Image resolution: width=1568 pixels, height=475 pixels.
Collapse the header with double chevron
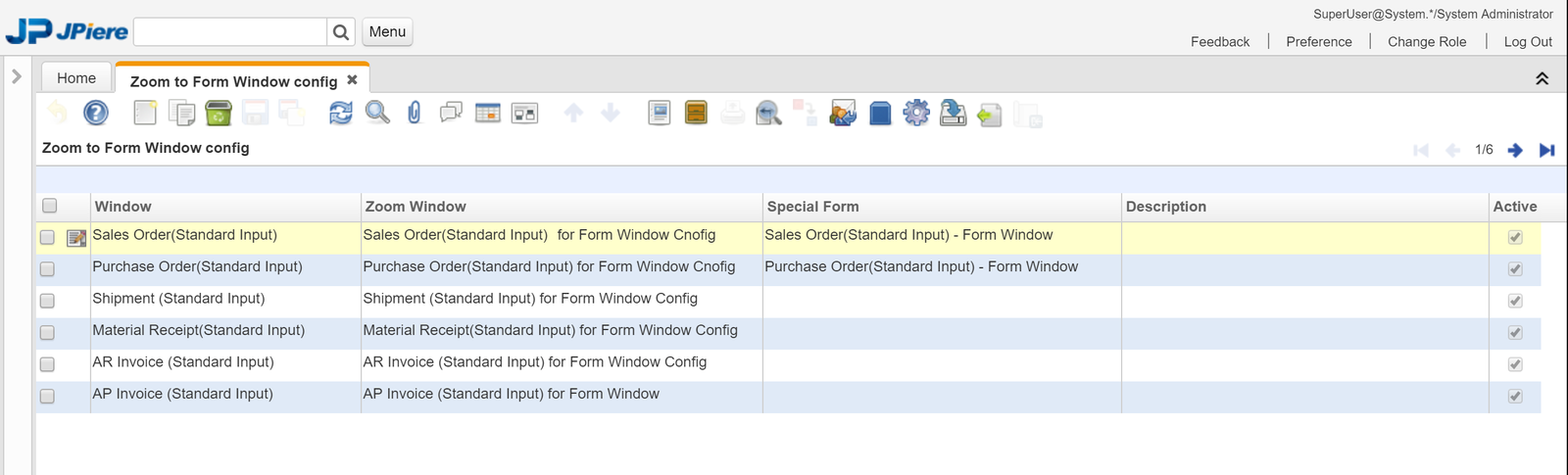pos(1542,78)
